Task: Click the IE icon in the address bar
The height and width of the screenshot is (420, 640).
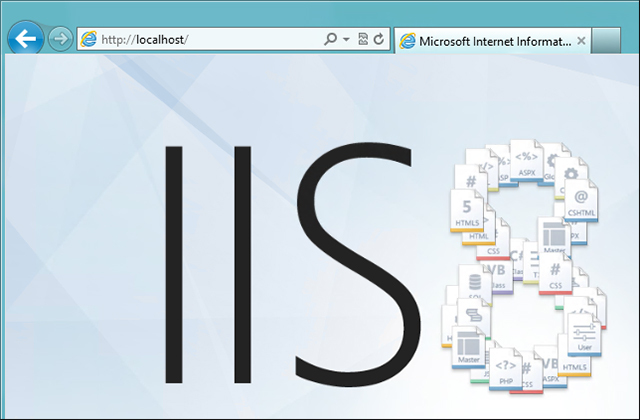Action: click(x=89, y=39)
